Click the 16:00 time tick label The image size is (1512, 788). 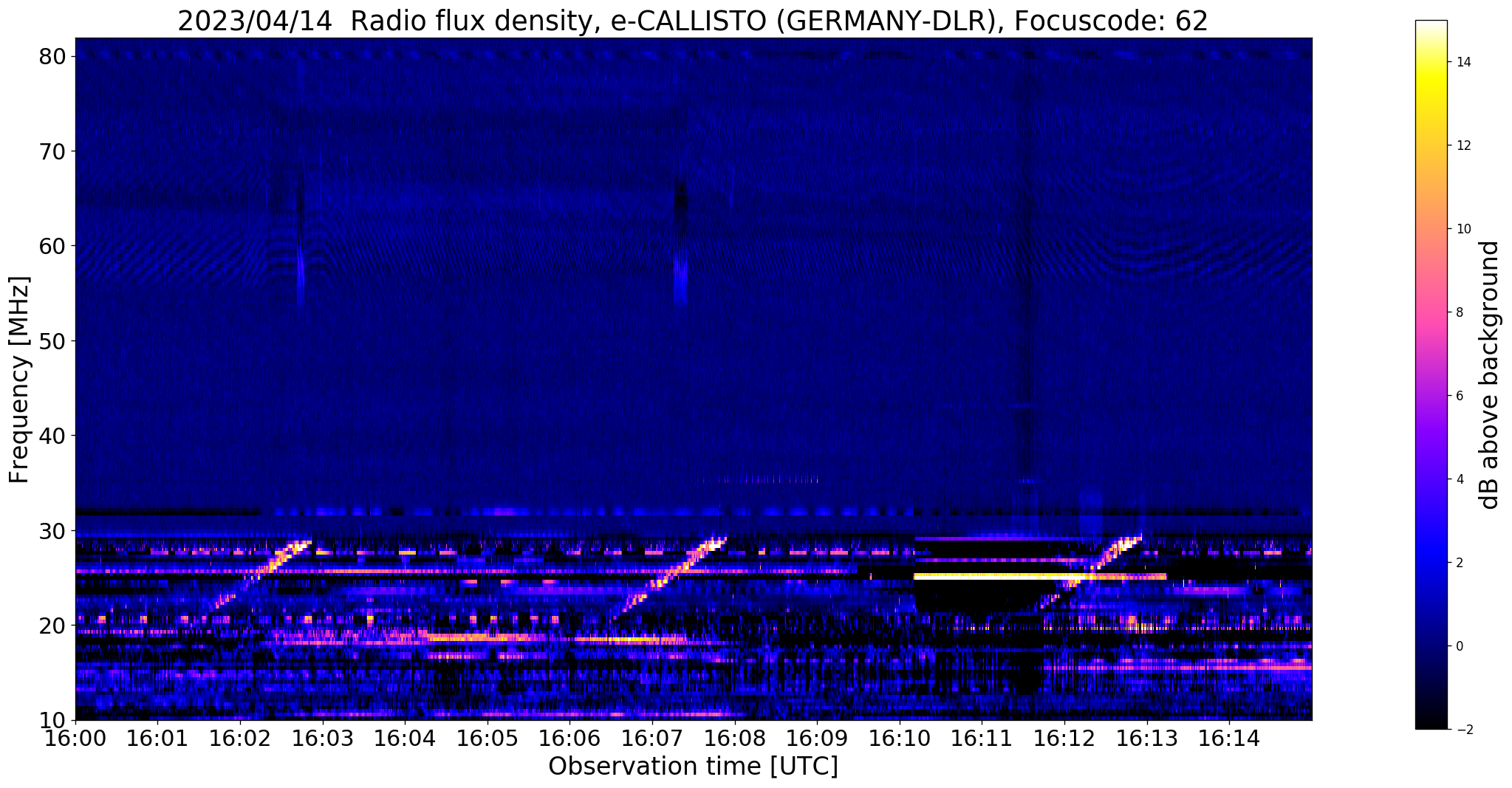click(x=75, y=738)
